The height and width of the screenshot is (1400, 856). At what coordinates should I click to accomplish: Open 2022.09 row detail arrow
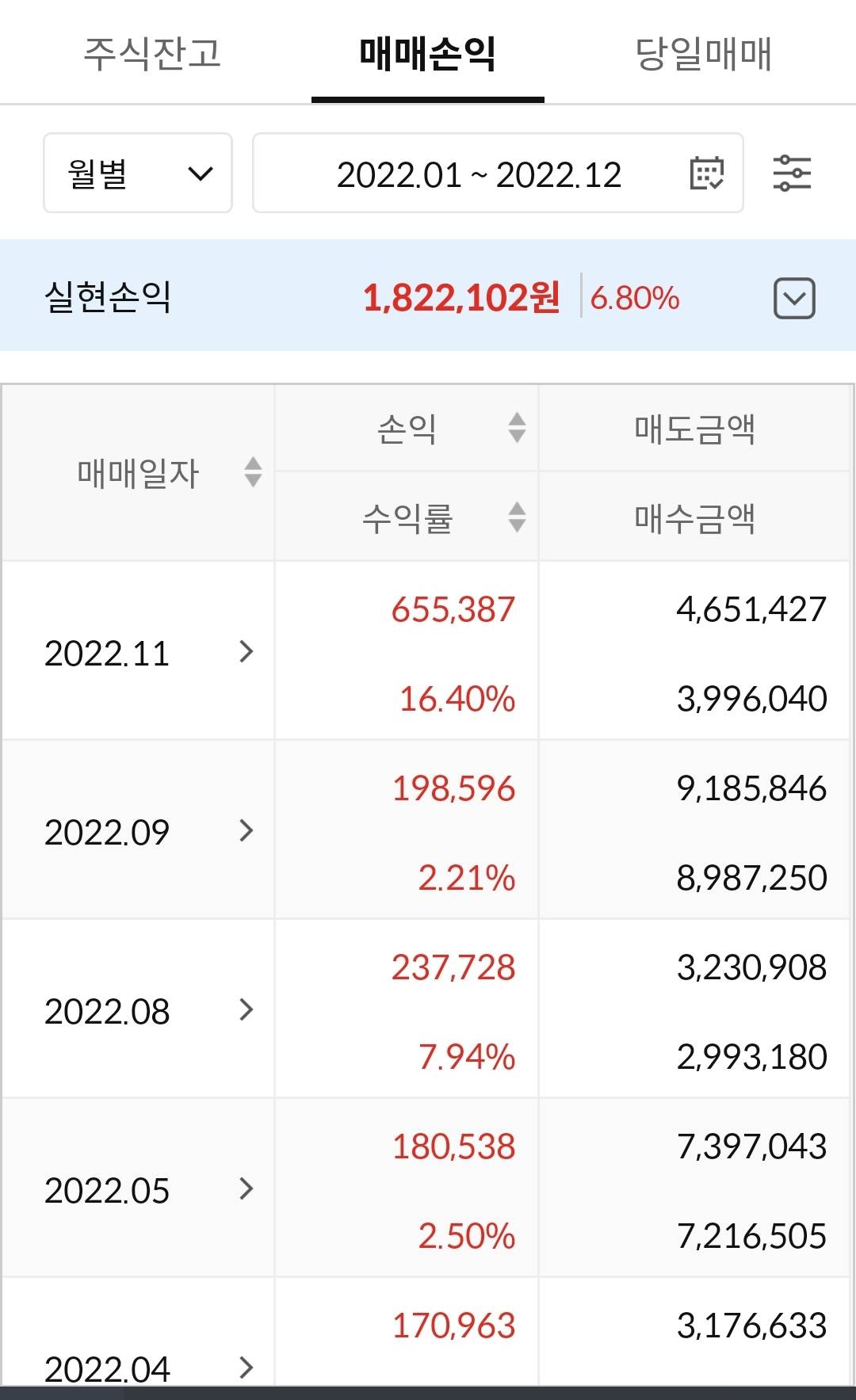[x=246, y=831]
